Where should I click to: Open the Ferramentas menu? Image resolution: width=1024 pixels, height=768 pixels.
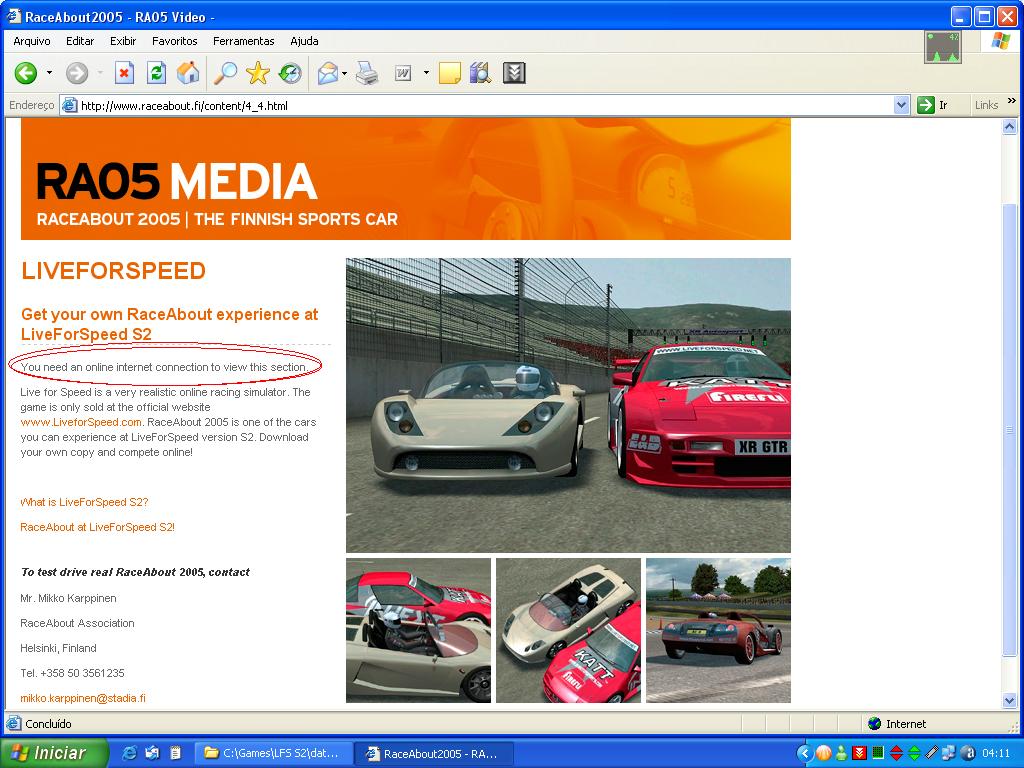click(244, 41)
